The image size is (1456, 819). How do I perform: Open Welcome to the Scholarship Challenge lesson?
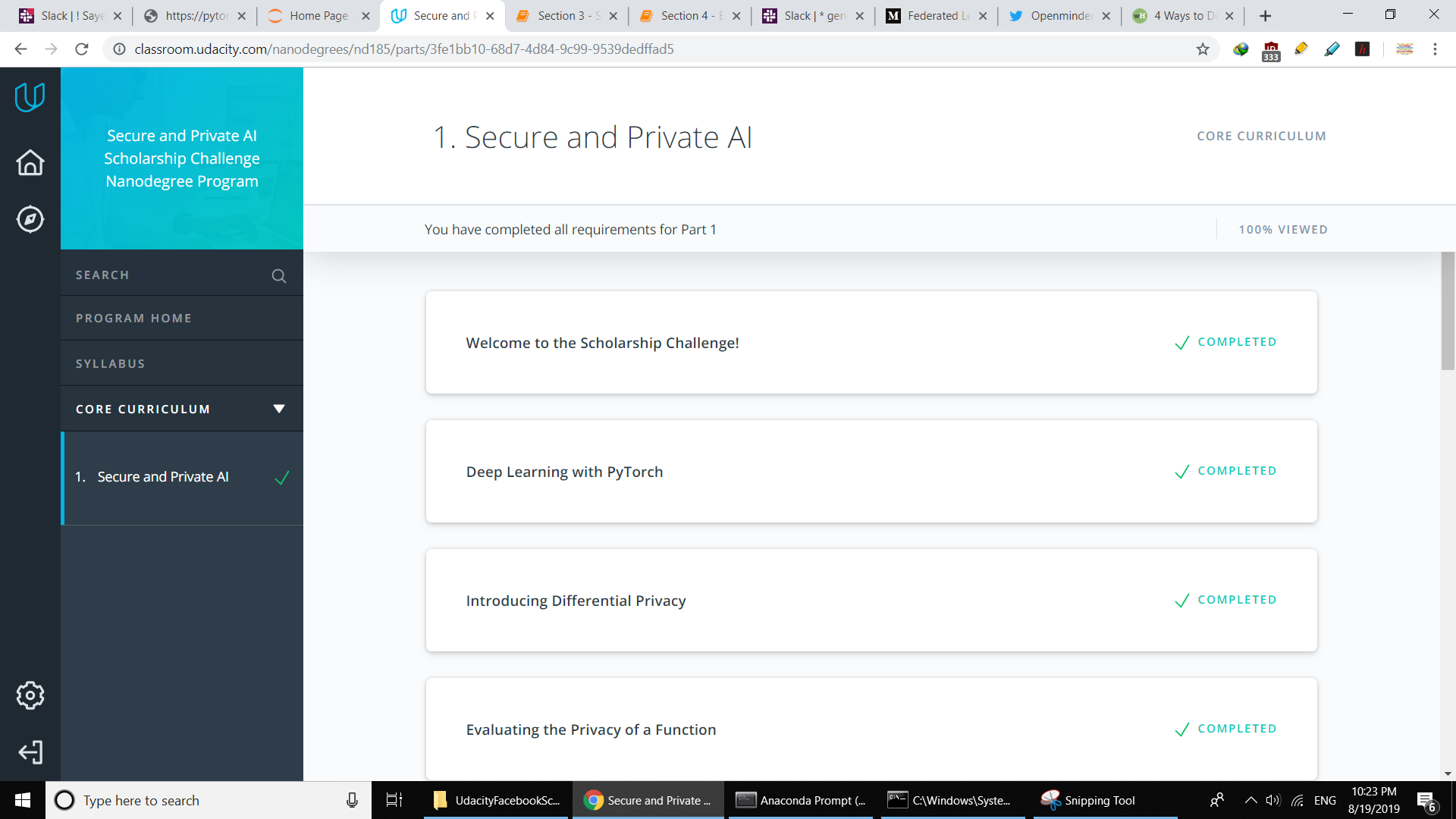click(602, 343)
